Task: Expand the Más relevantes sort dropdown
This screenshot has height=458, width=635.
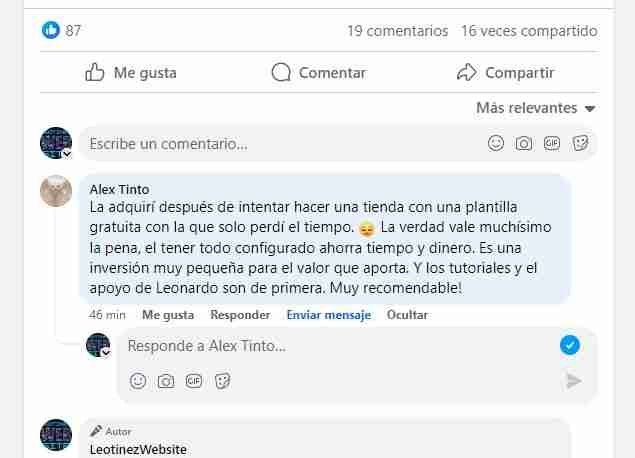Action: click(x=536, y=108)
